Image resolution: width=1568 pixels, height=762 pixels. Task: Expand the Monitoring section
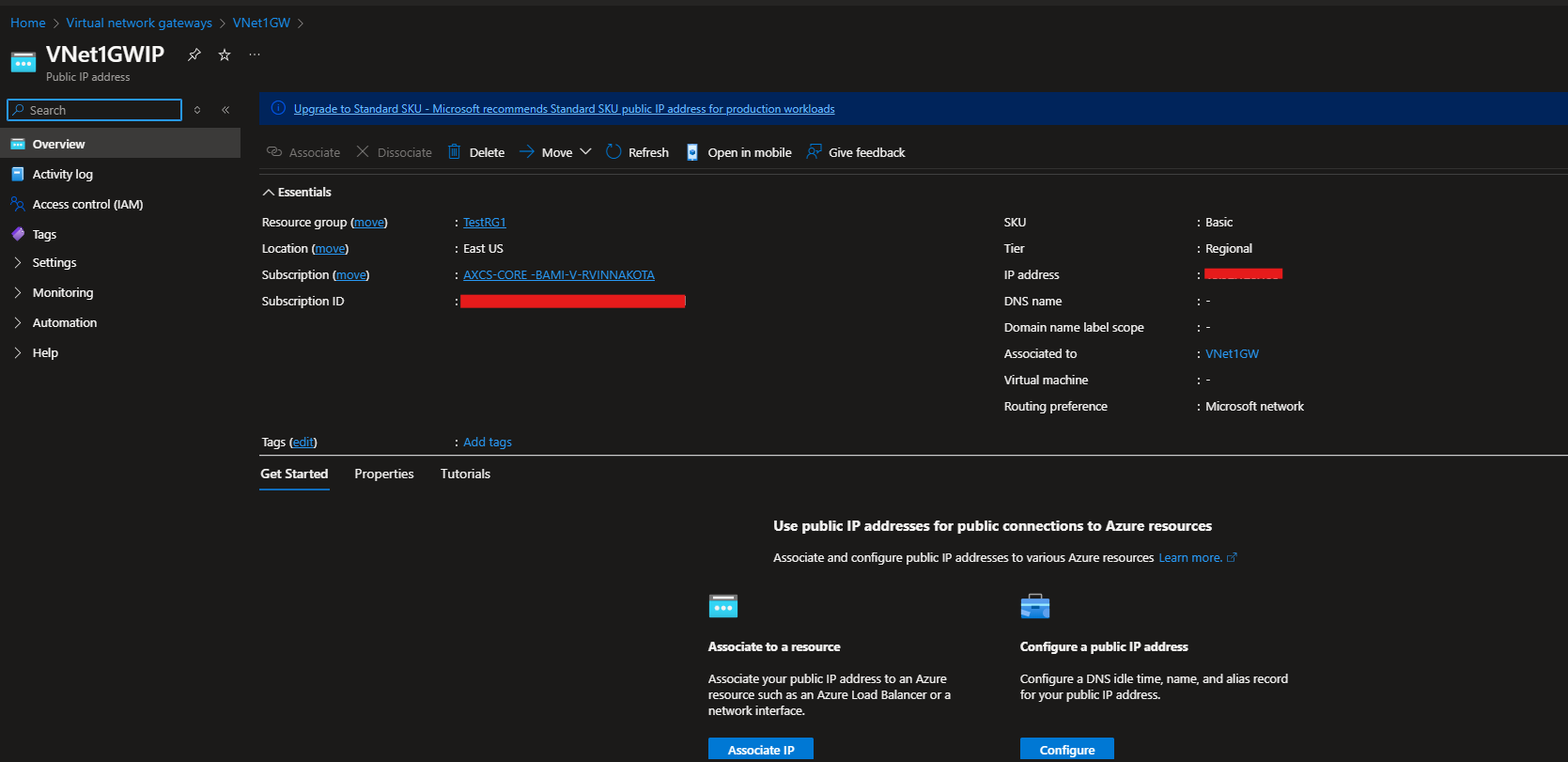pos(18,292)
